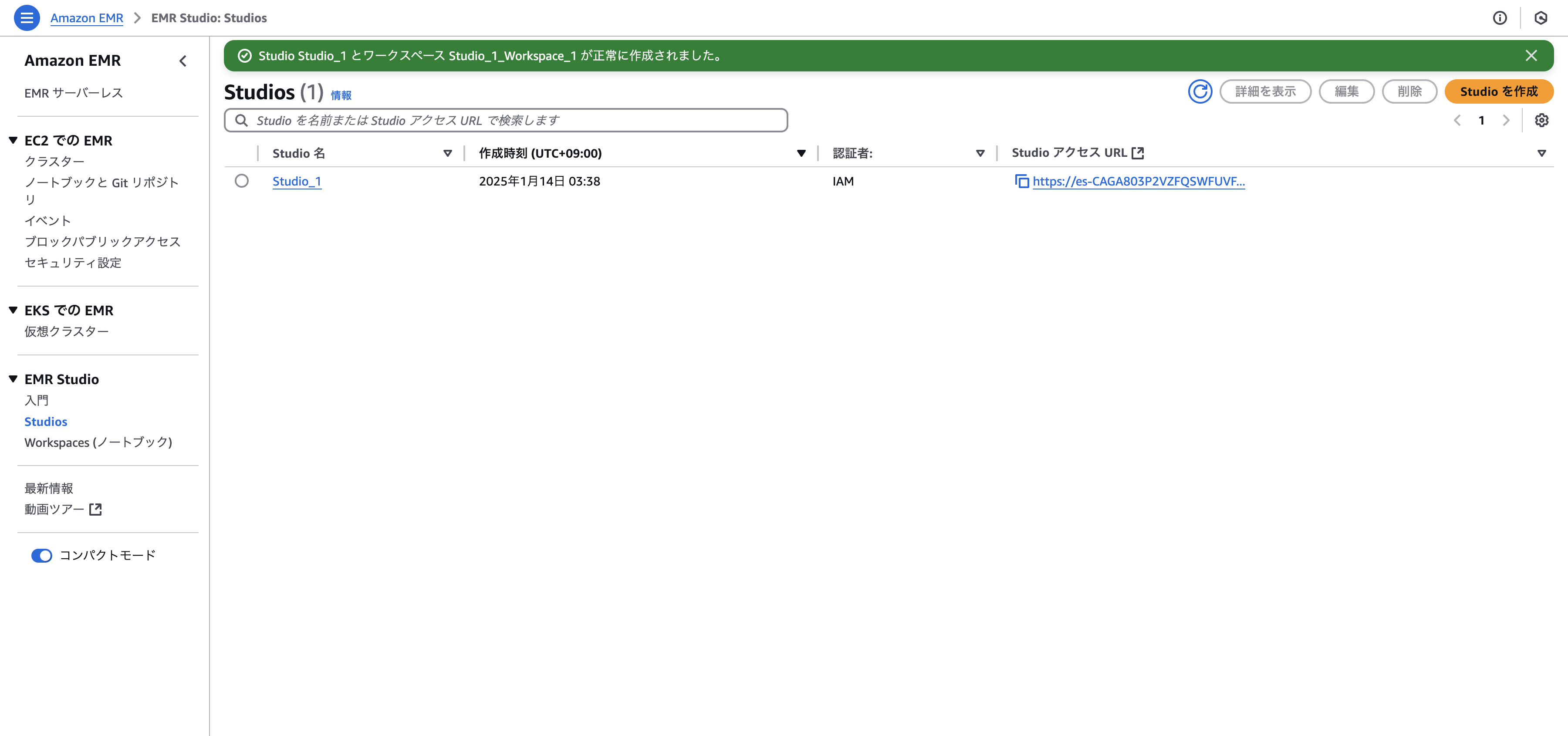Select Studios in sidebar
The image size is (1568, 736).
(x=46, y=421)
